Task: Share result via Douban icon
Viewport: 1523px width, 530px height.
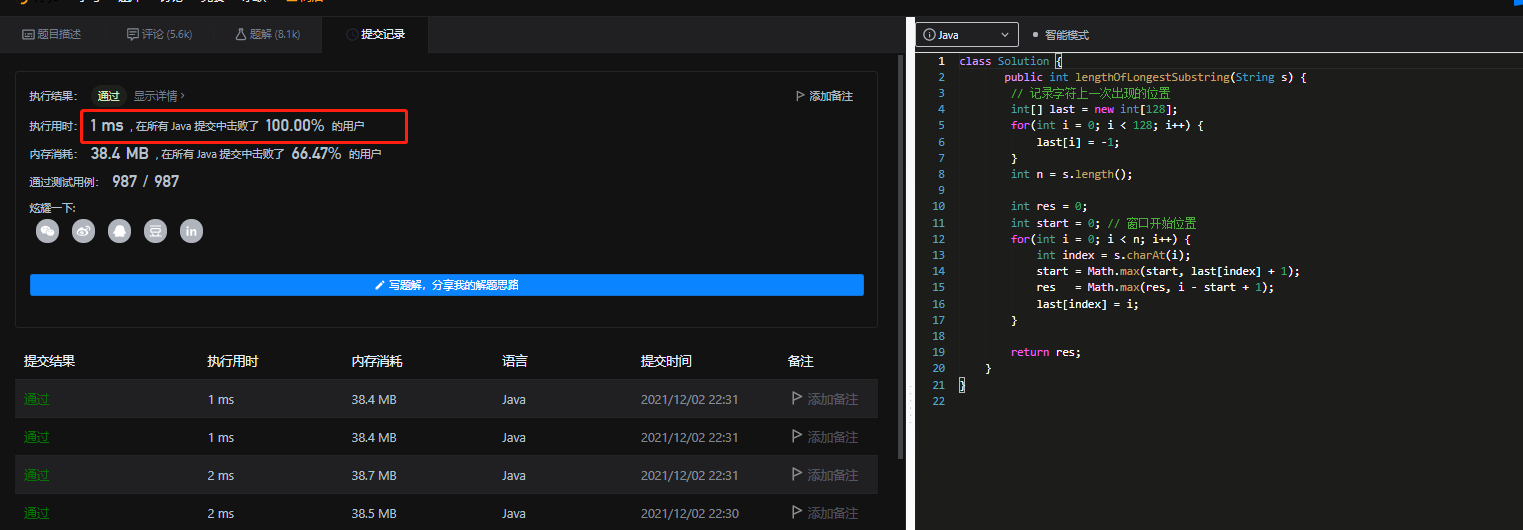Action: [x=155, y=231]
